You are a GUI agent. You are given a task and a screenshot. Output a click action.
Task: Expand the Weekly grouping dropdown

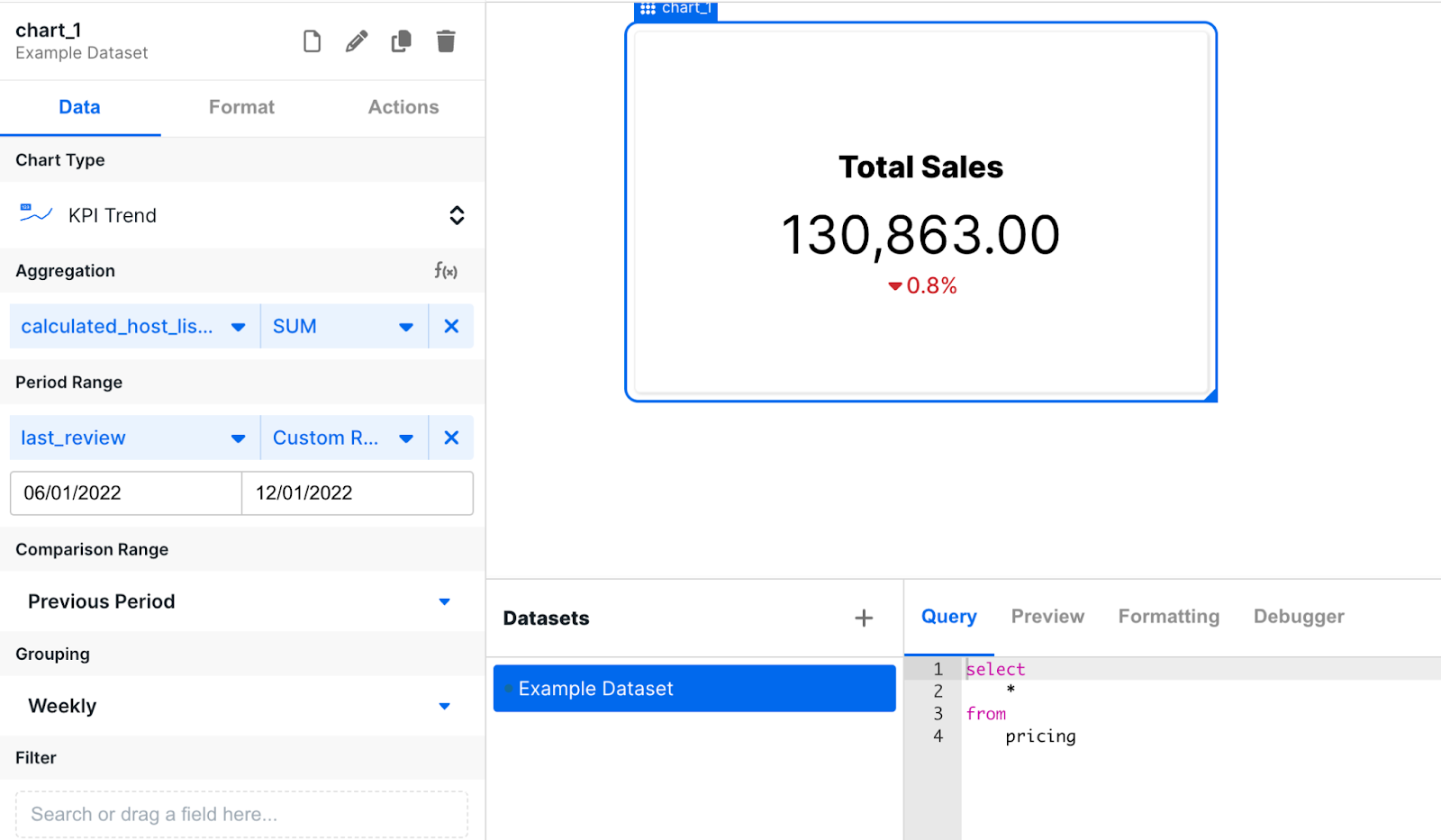click(x=444, y=706)
